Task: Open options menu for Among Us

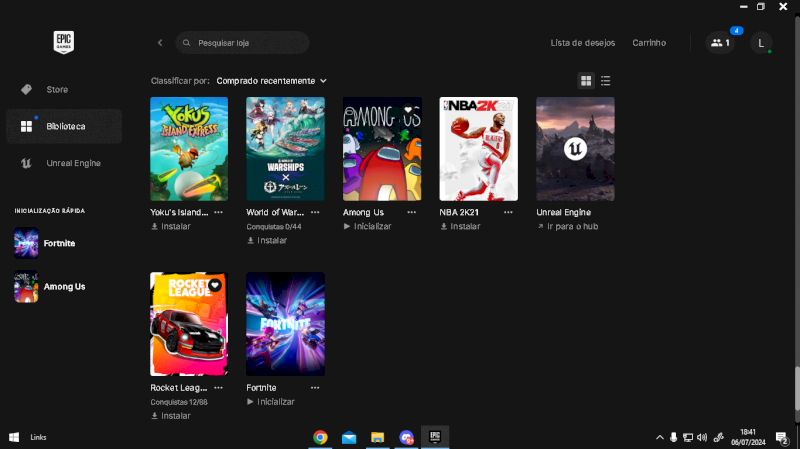Action: click(411, 212)
